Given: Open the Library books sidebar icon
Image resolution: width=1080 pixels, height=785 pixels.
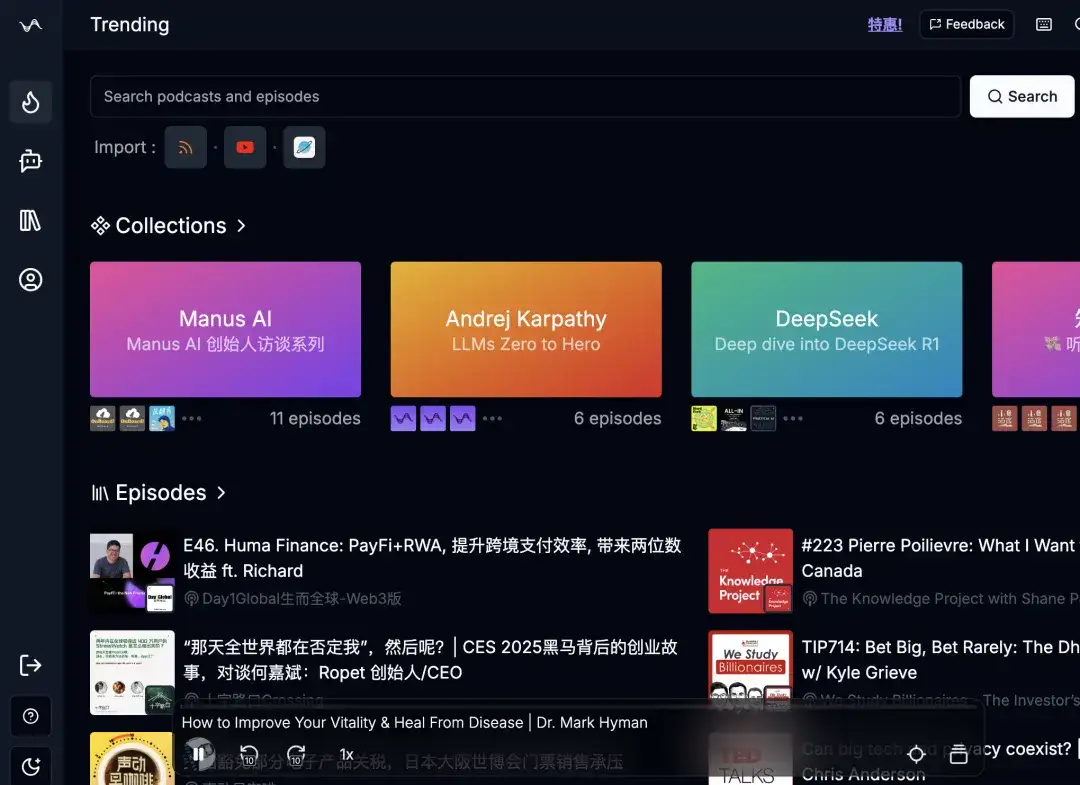Looking at the screenshot, I should coord(30,220).
